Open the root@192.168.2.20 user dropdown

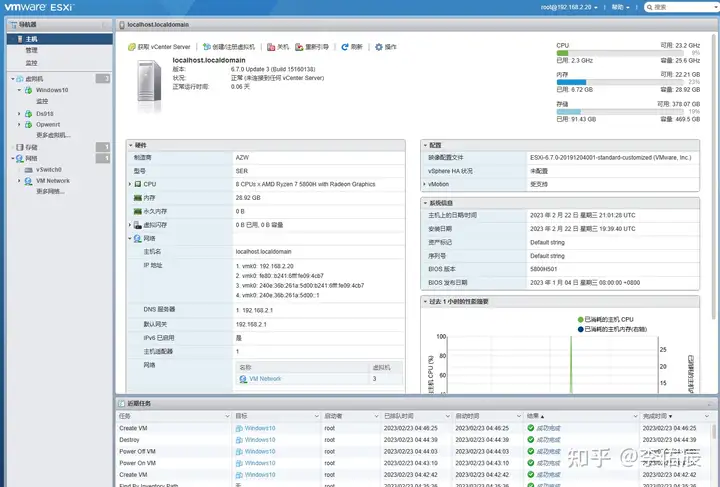click(569, 7)
